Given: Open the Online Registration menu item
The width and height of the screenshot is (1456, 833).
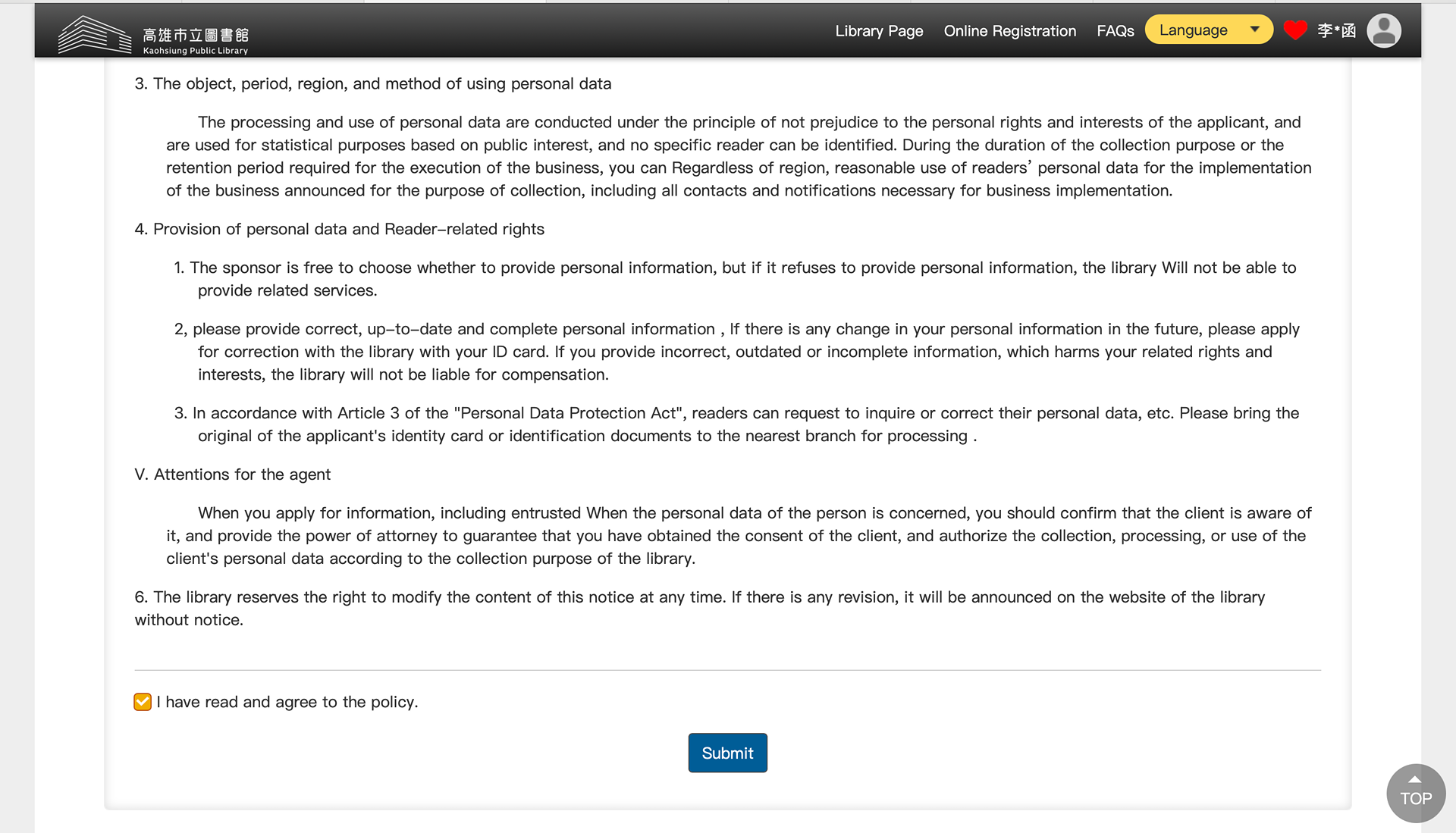Looking at the screenshot, I should [x=1009, y=31].
